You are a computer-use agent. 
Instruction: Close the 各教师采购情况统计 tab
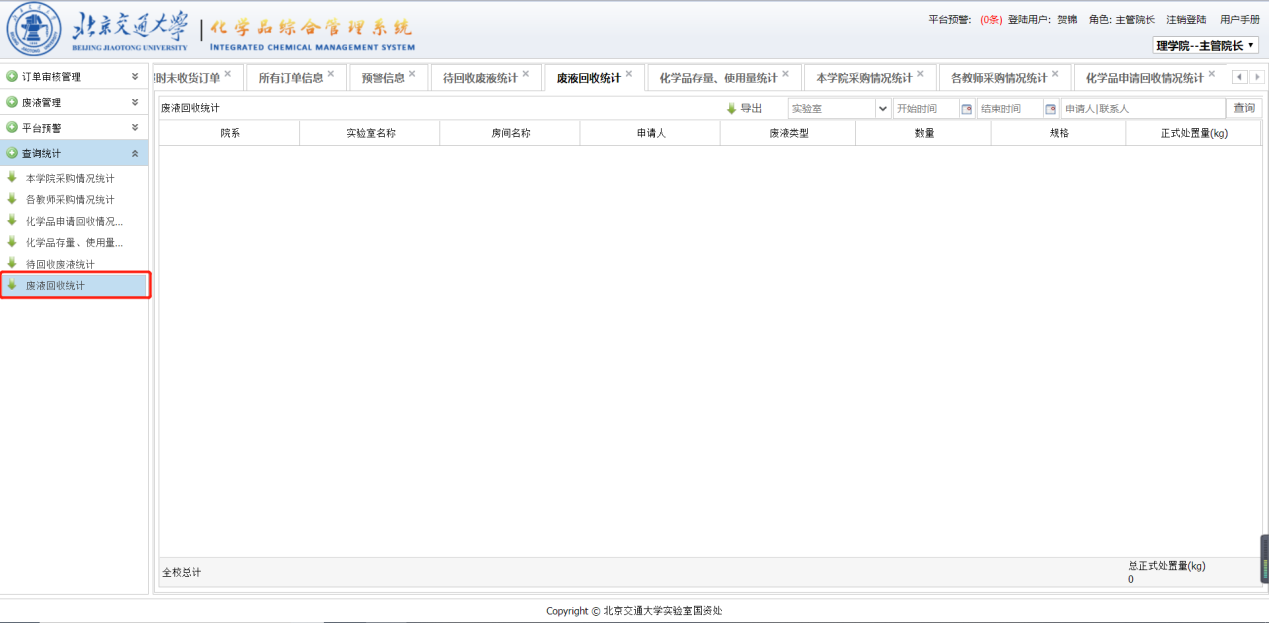point(1055,74)
